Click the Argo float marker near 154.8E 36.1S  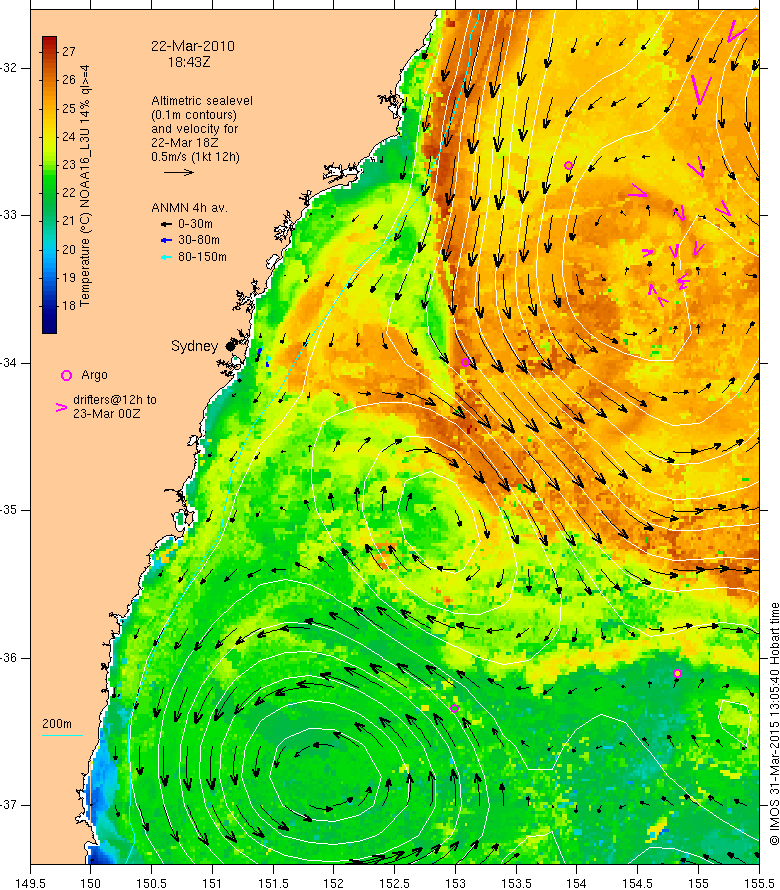677,674
